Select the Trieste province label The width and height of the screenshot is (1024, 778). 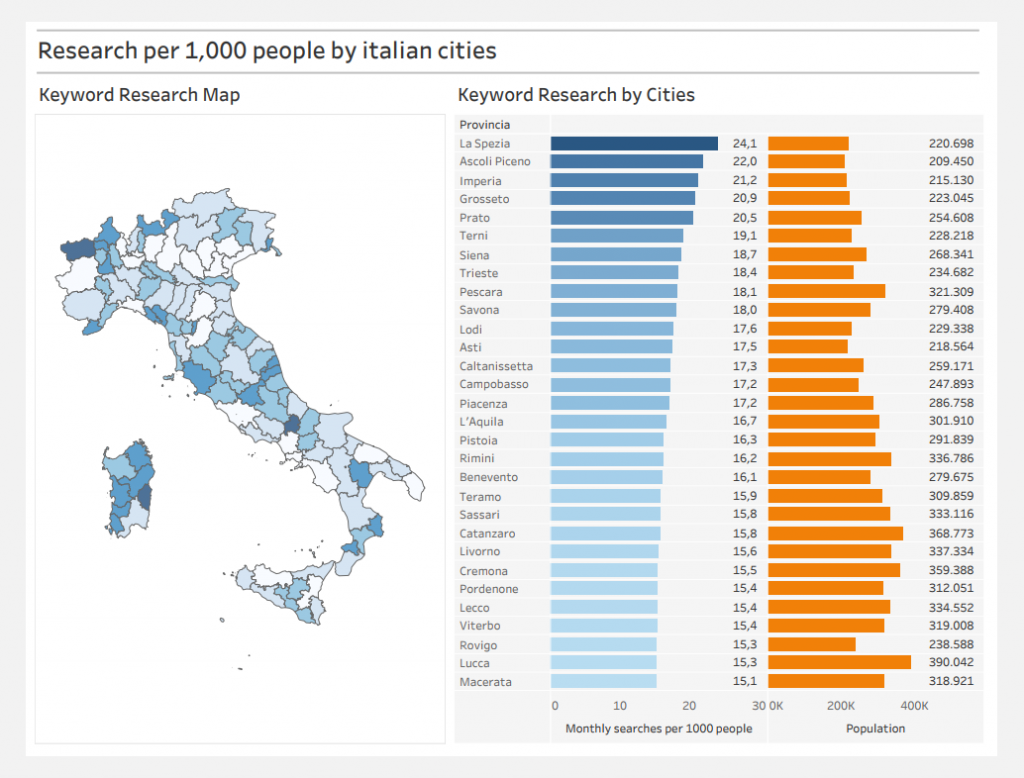pos(479,273)
